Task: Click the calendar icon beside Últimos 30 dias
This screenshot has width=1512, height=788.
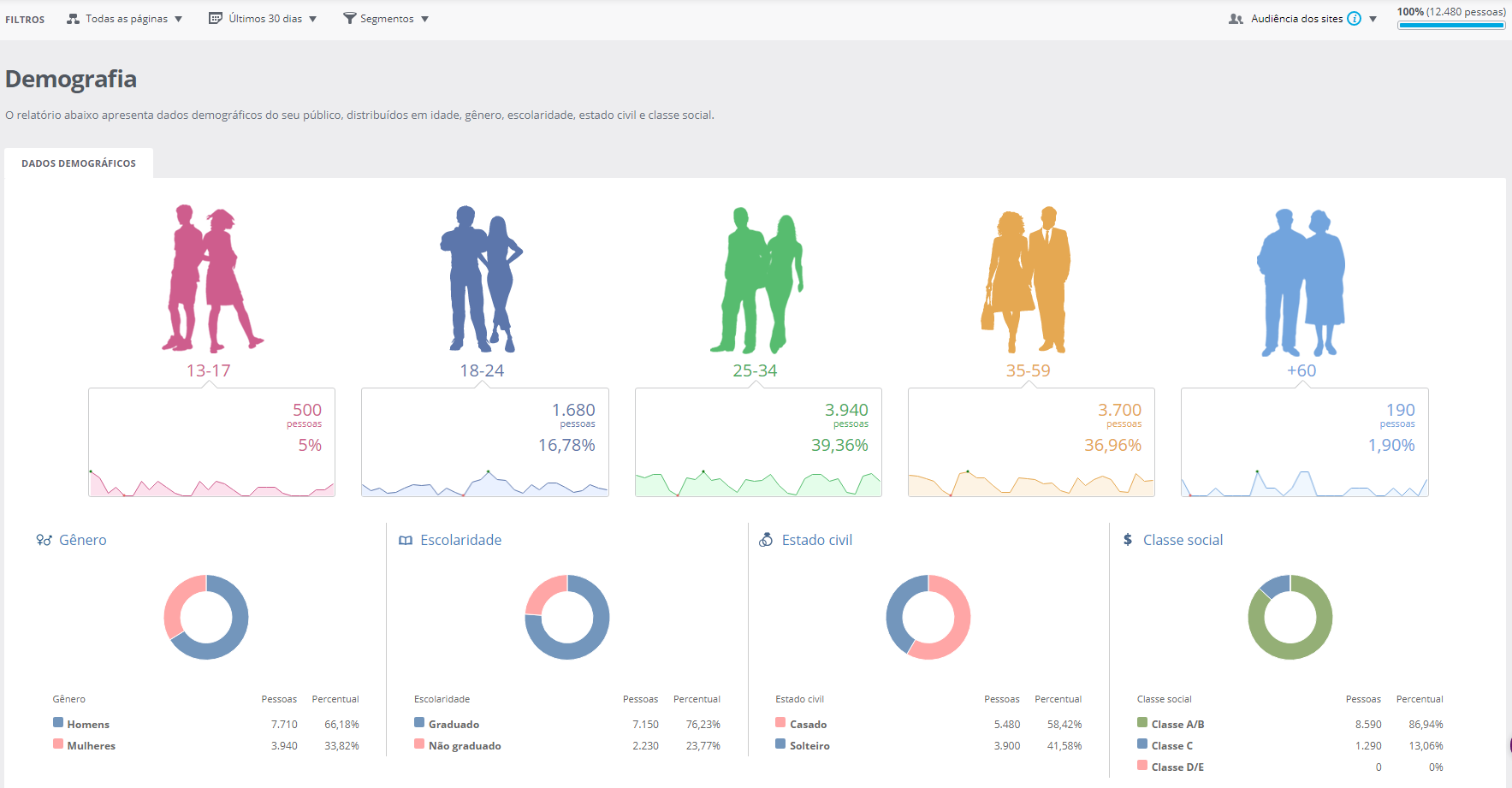Action: [x=216, y=18]
